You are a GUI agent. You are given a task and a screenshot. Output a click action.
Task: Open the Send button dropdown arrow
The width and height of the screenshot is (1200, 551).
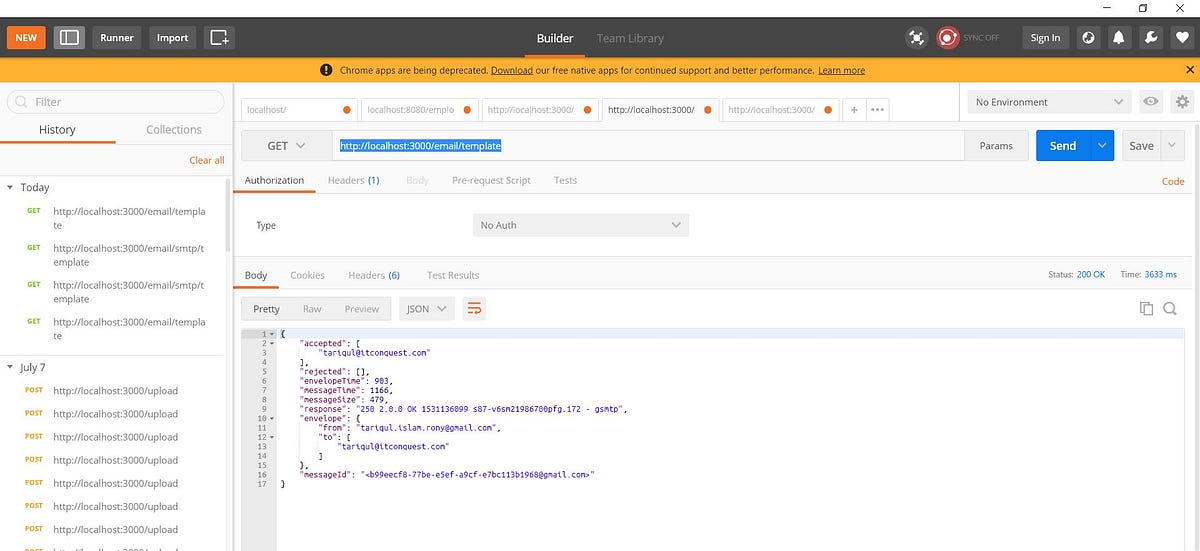pos(1102,146)
